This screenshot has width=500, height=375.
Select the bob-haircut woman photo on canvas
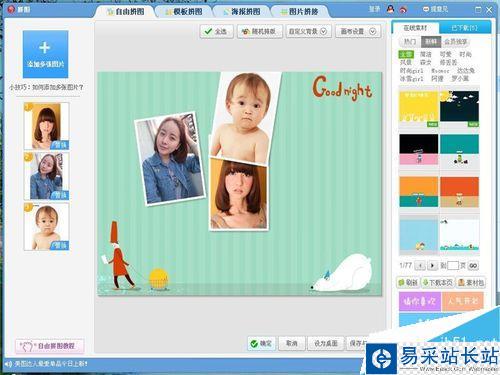(239, 194)
